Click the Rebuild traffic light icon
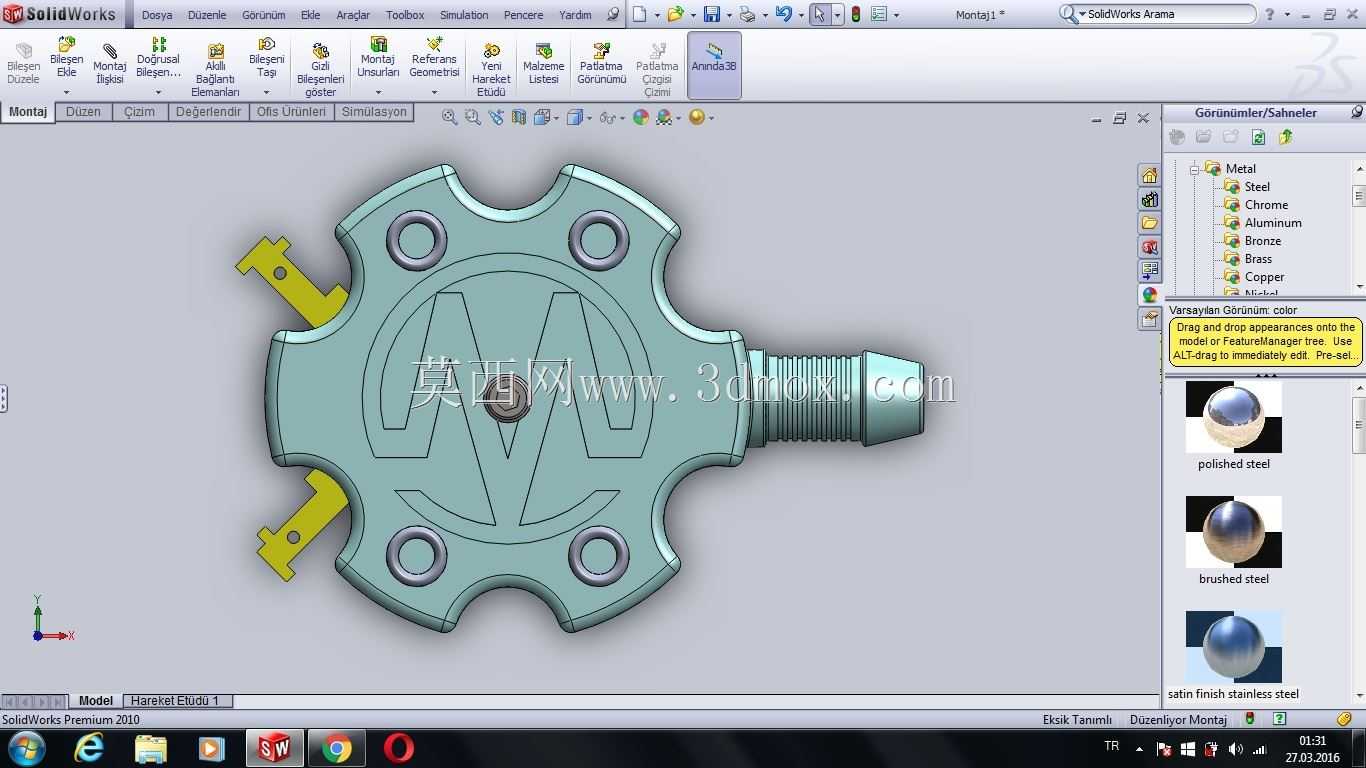This screenshot has height=768, width=1366. pos(855,14)
